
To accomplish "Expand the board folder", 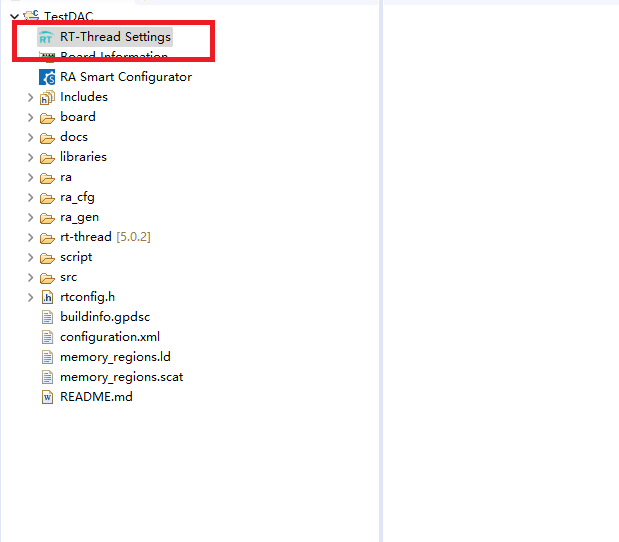I will click(30, 117).
